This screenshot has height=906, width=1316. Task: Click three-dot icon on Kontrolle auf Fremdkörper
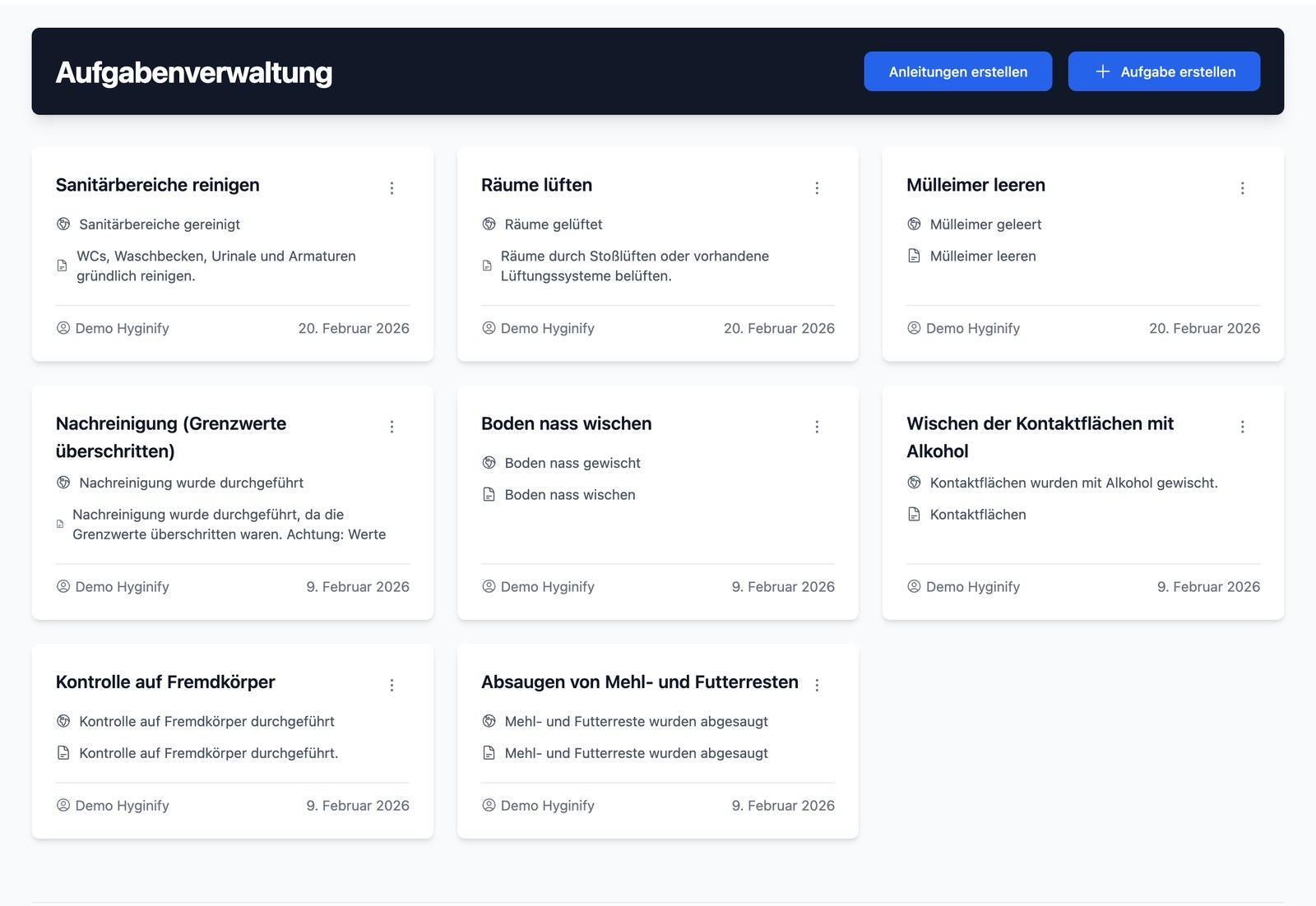(392, 685)
